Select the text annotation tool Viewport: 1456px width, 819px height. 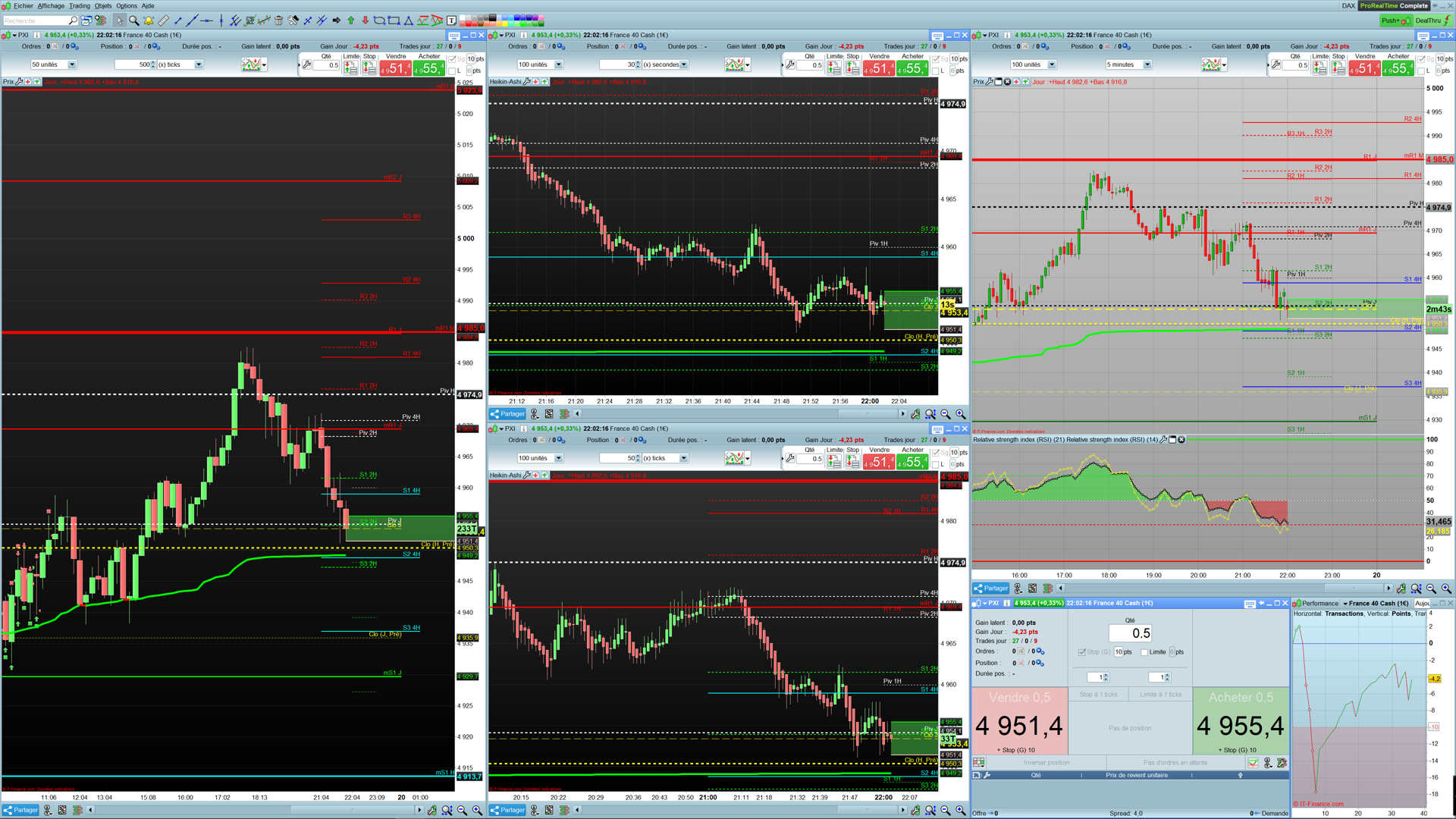(451, 20)
